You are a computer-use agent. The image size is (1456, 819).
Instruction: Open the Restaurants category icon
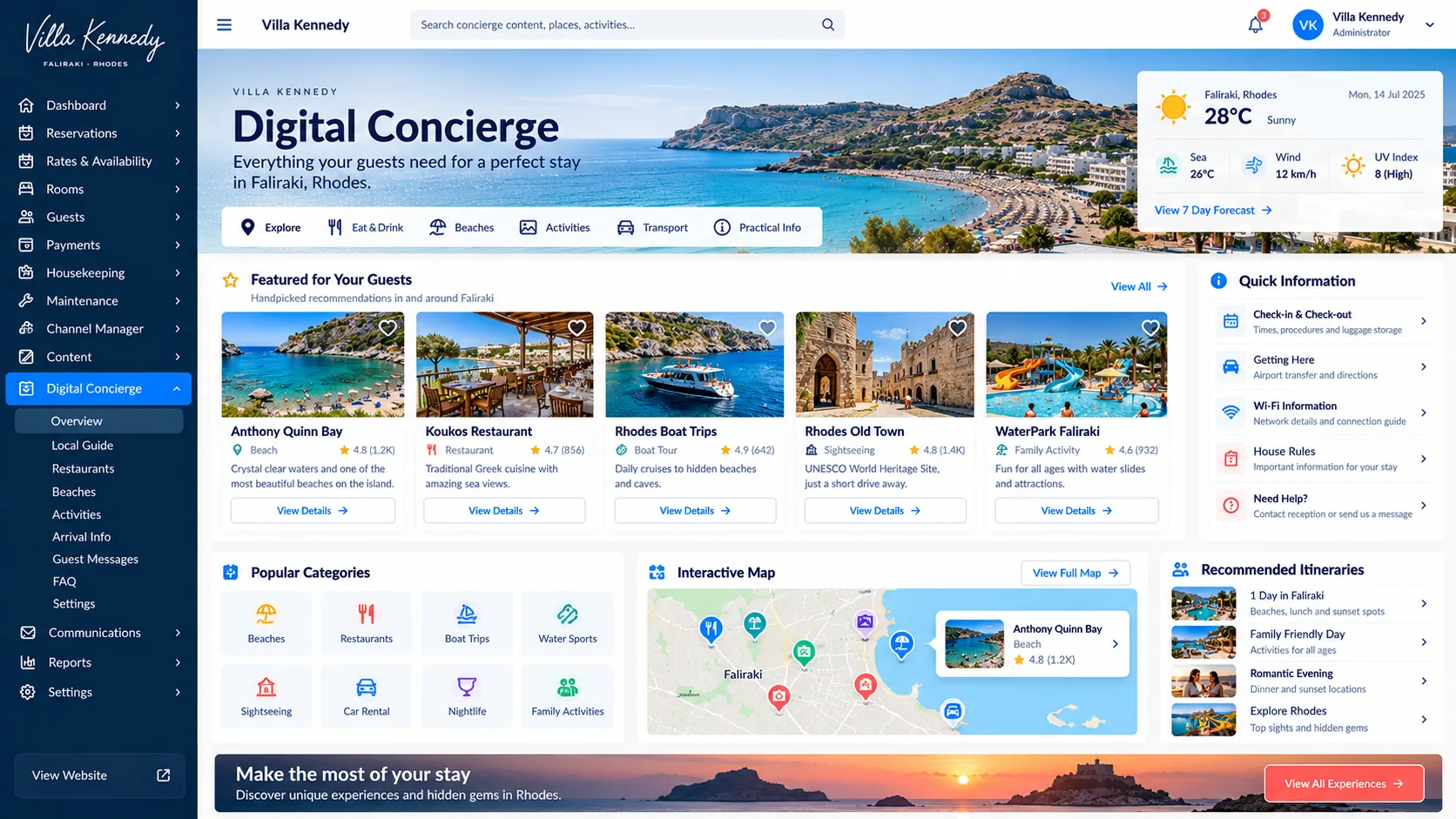tap(367, 614)
